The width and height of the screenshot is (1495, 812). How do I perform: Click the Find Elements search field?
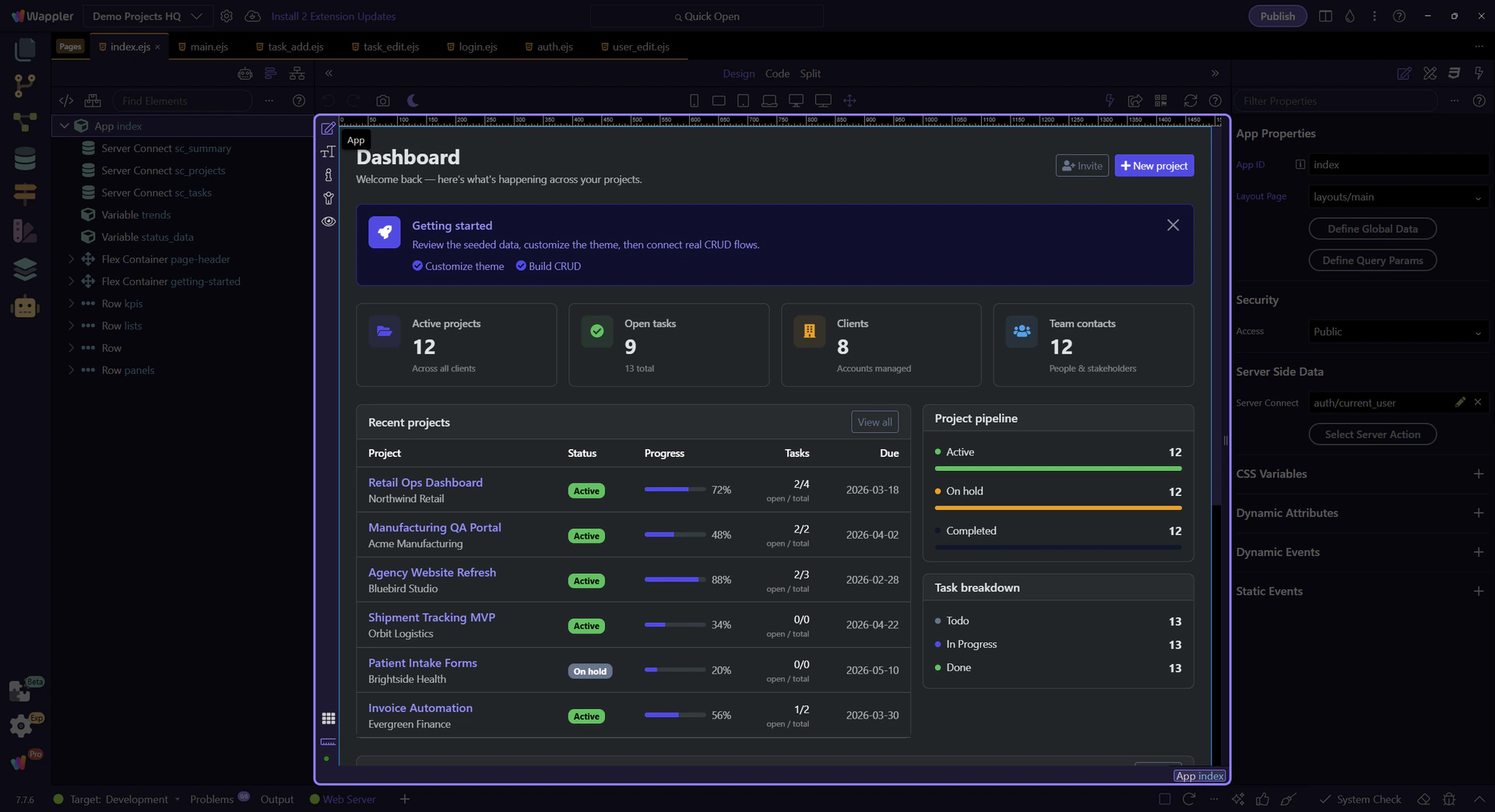tap(183, 101)
